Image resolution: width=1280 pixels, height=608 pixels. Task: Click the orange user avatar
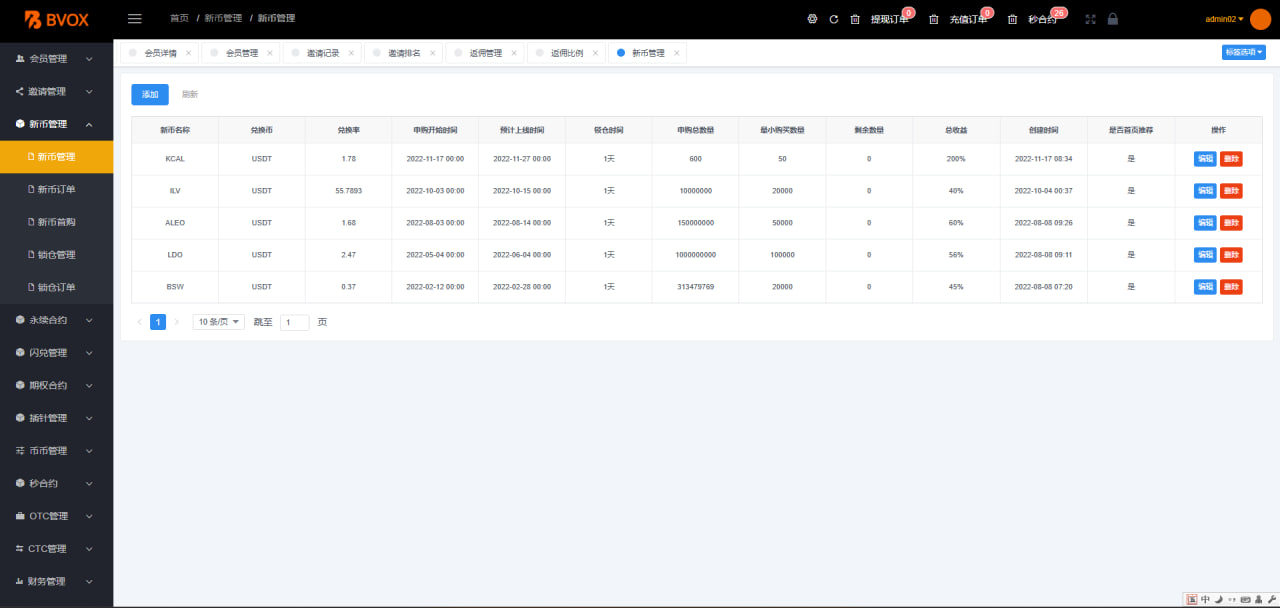[x=1260, y=19]
